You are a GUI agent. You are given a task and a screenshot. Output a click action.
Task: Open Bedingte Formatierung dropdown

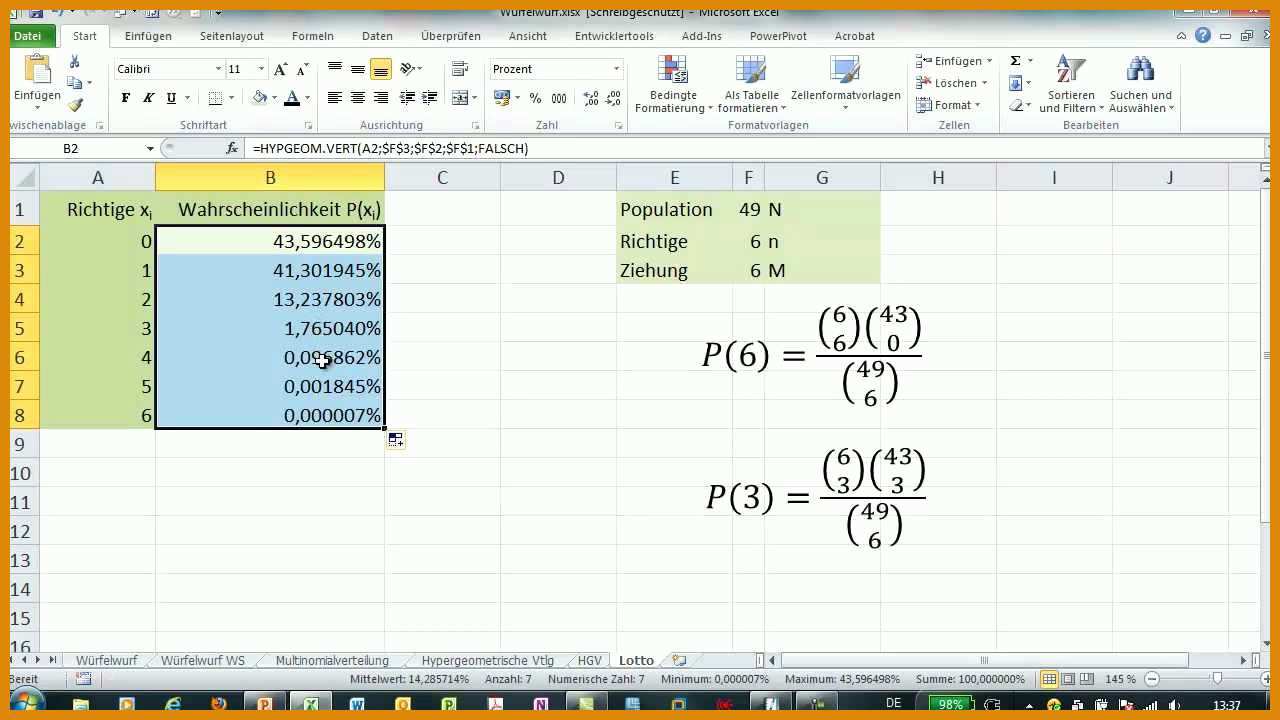tap(674, 84)
